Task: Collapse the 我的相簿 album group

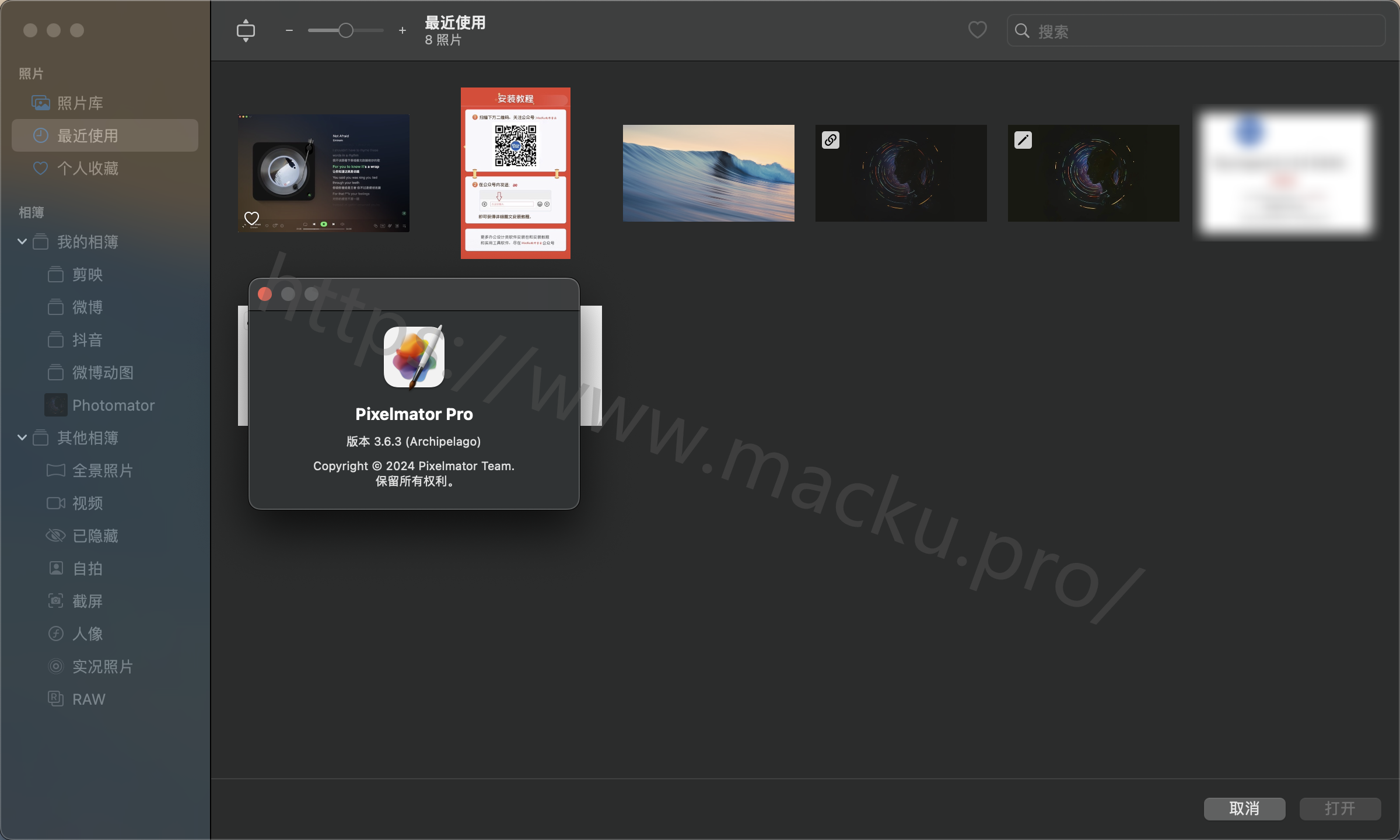Action: tap(22, 242)
